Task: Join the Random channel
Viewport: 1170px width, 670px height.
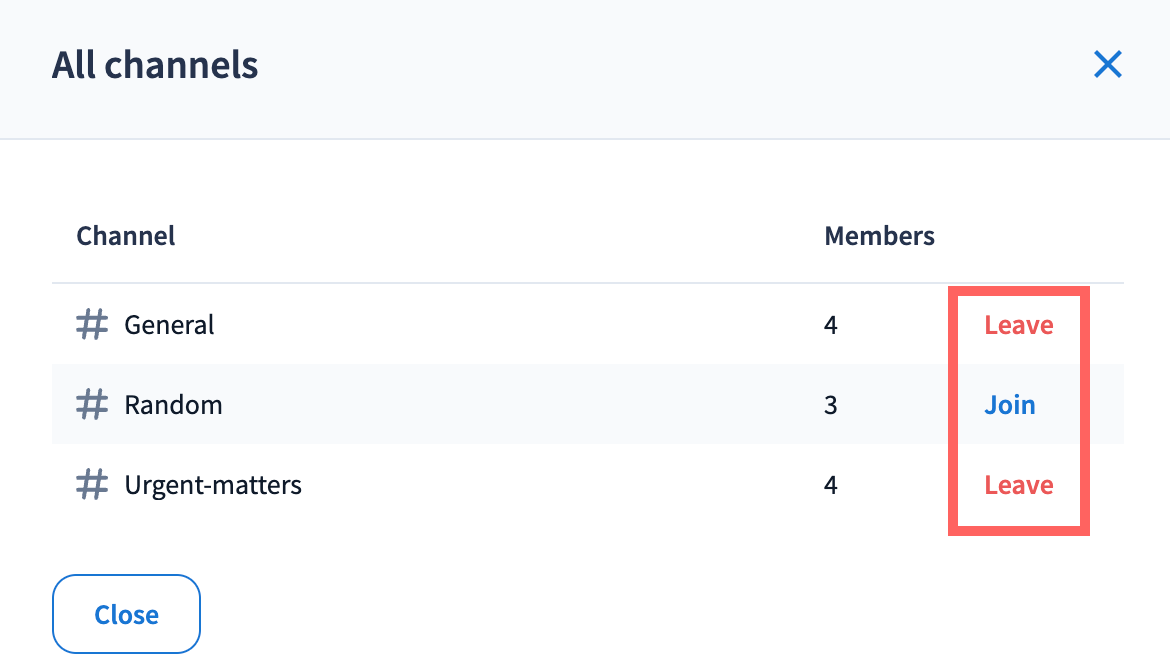Action: coord(1009,405)
